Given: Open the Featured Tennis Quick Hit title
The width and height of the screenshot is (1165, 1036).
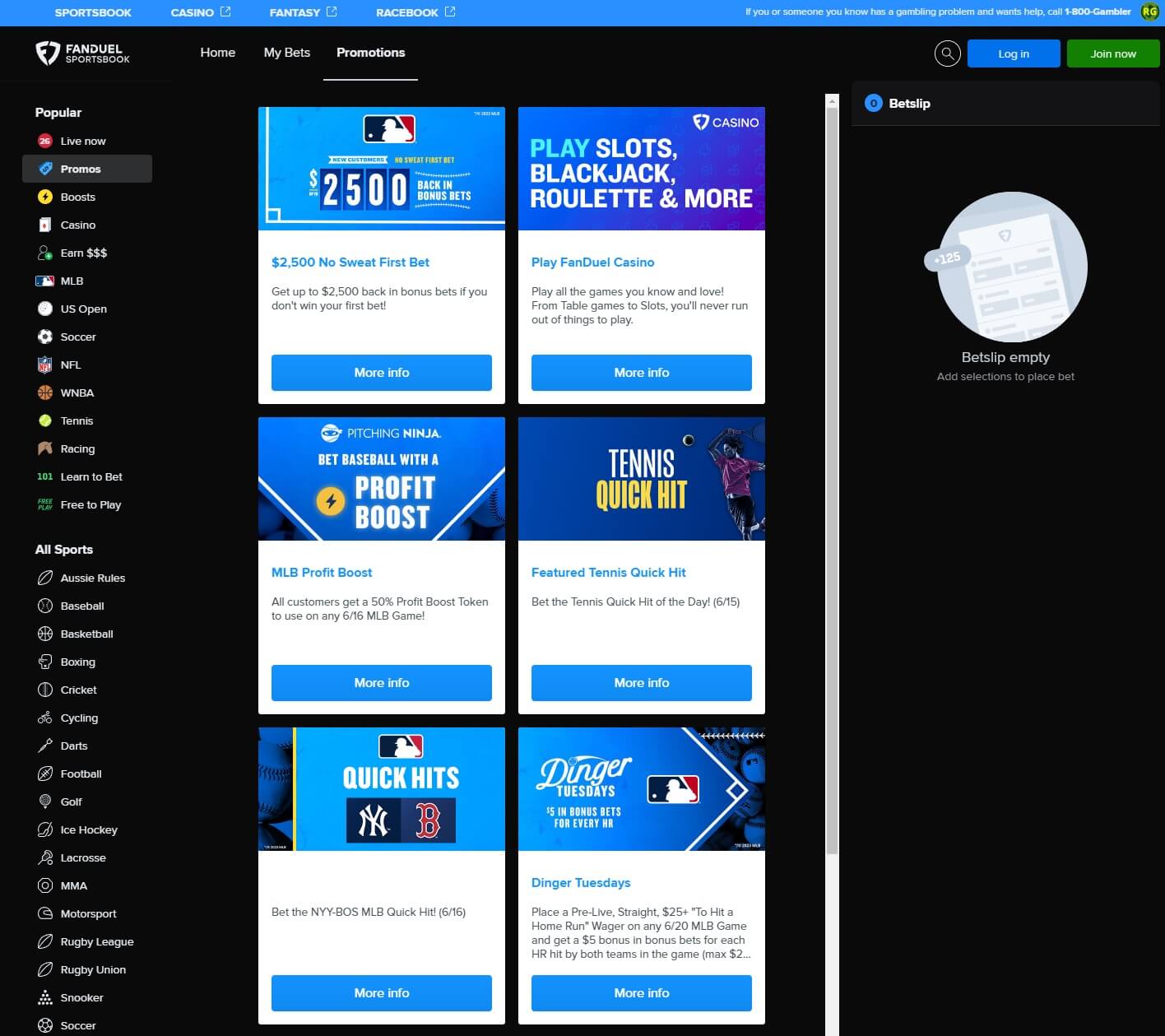Looking at the screenshot, I should (x=609, y=573).
